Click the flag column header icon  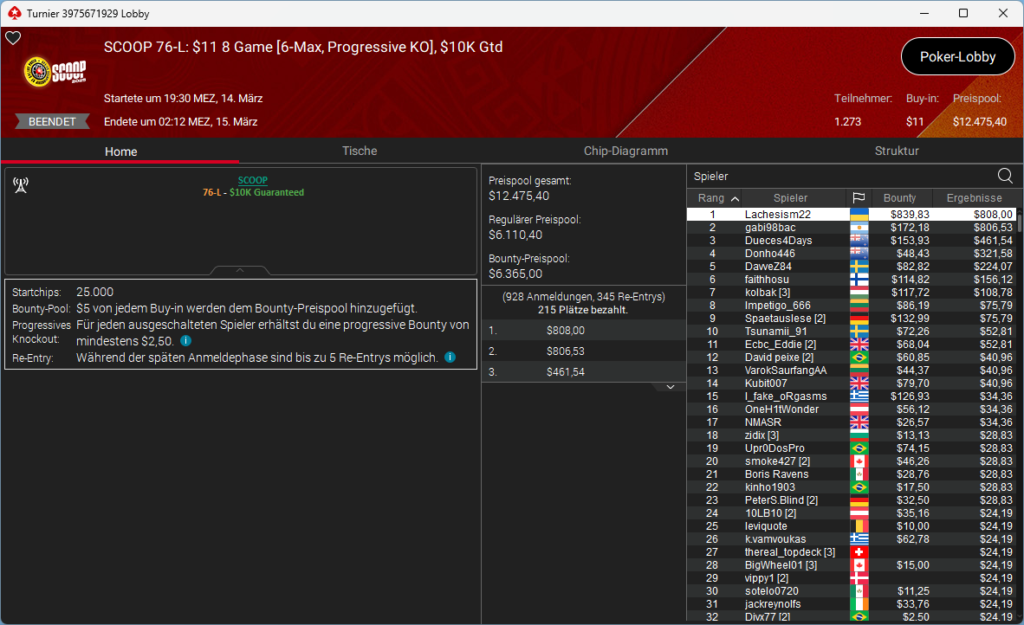[x=858, y=198]
